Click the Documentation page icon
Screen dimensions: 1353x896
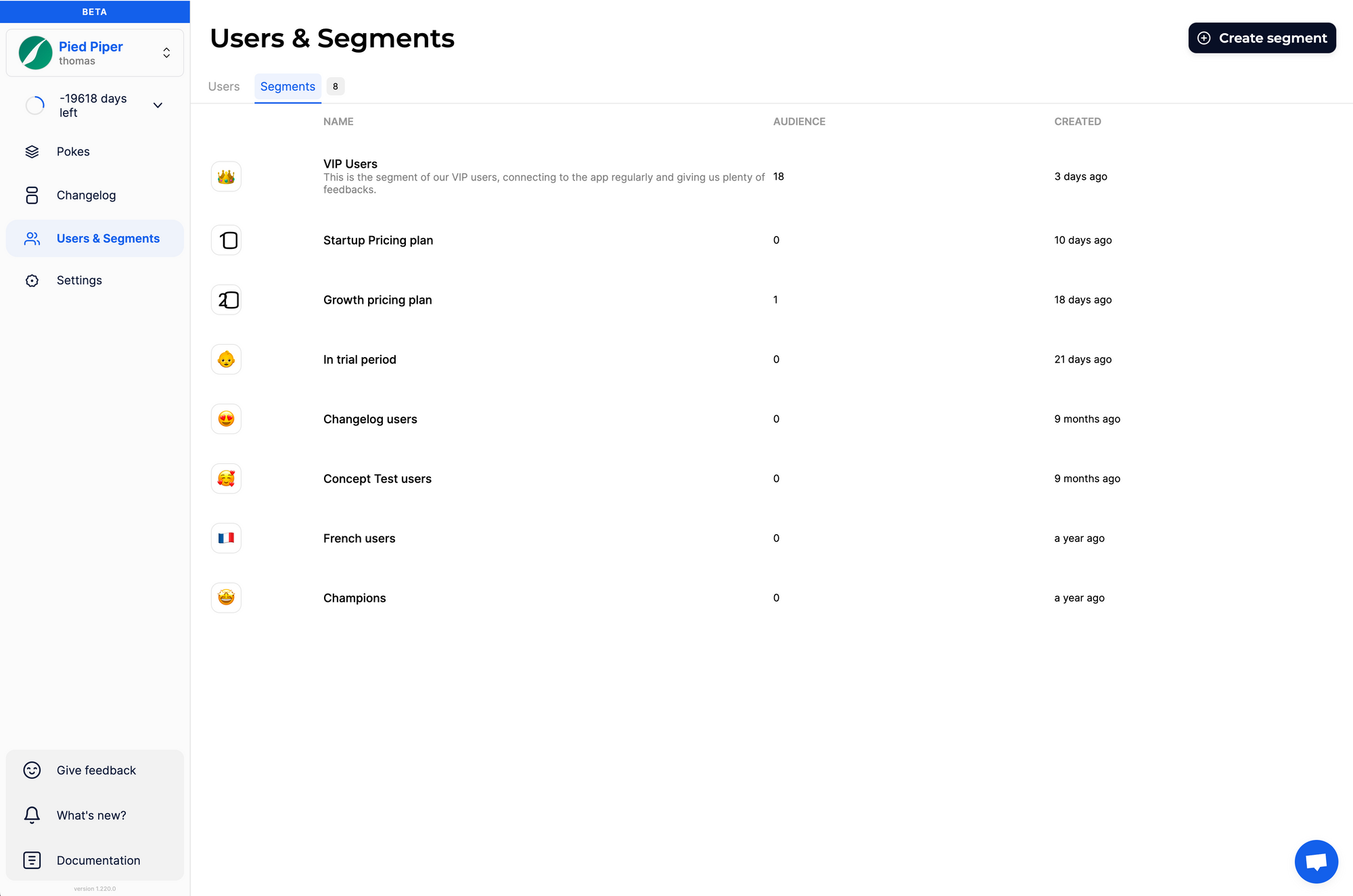(x=32, y=860)
